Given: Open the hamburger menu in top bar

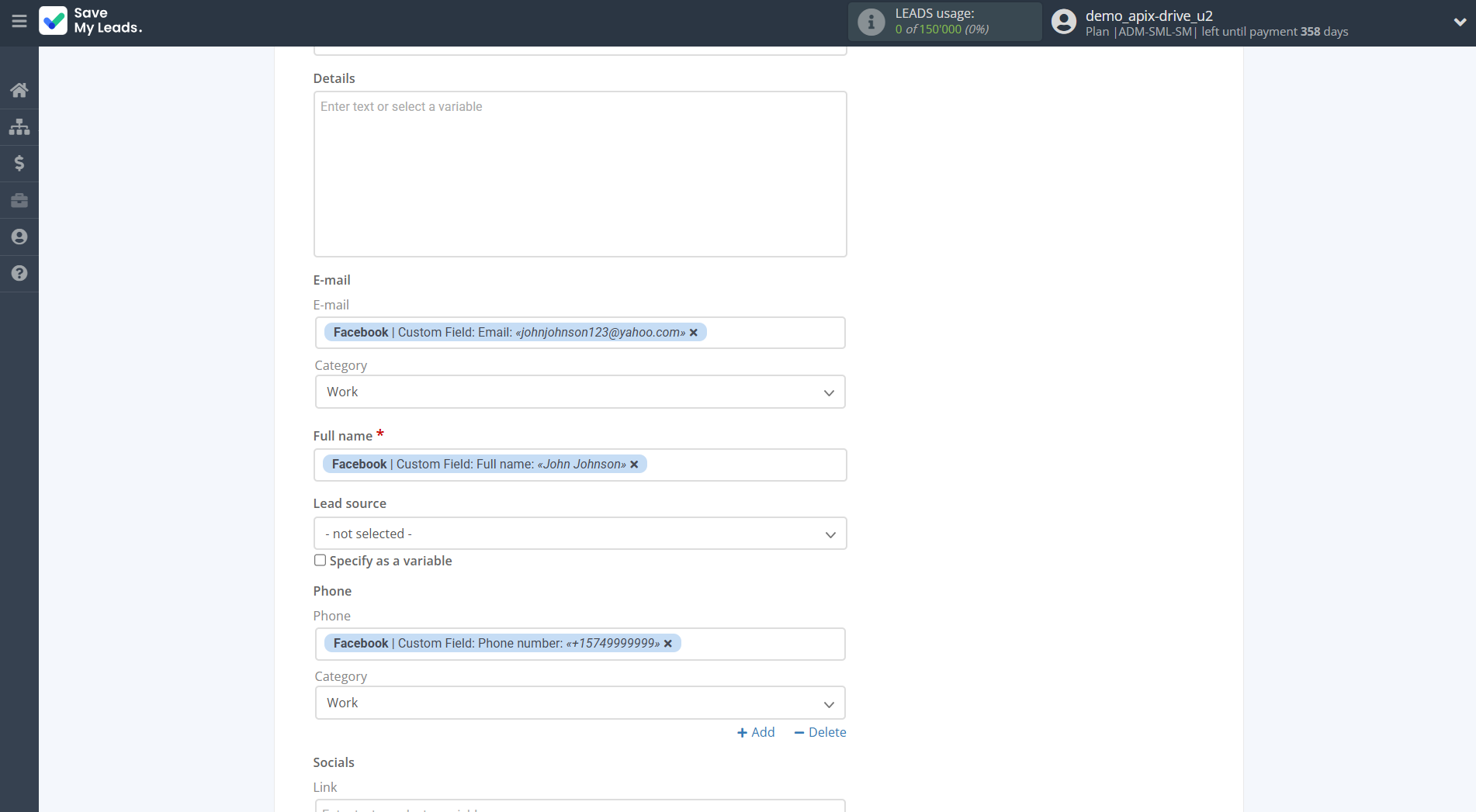Looking at the screenshot, I should (x=19, y=21).
